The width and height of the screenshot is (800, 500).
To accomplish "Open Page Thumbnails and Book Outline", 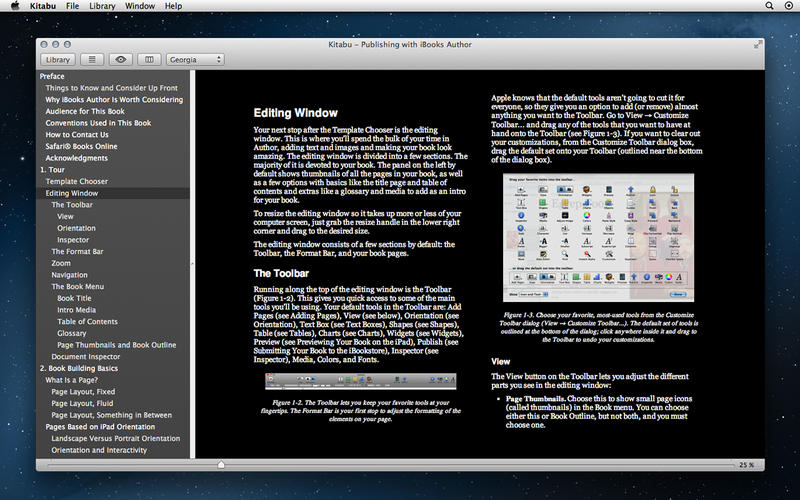I will click(x=116, y=345).
